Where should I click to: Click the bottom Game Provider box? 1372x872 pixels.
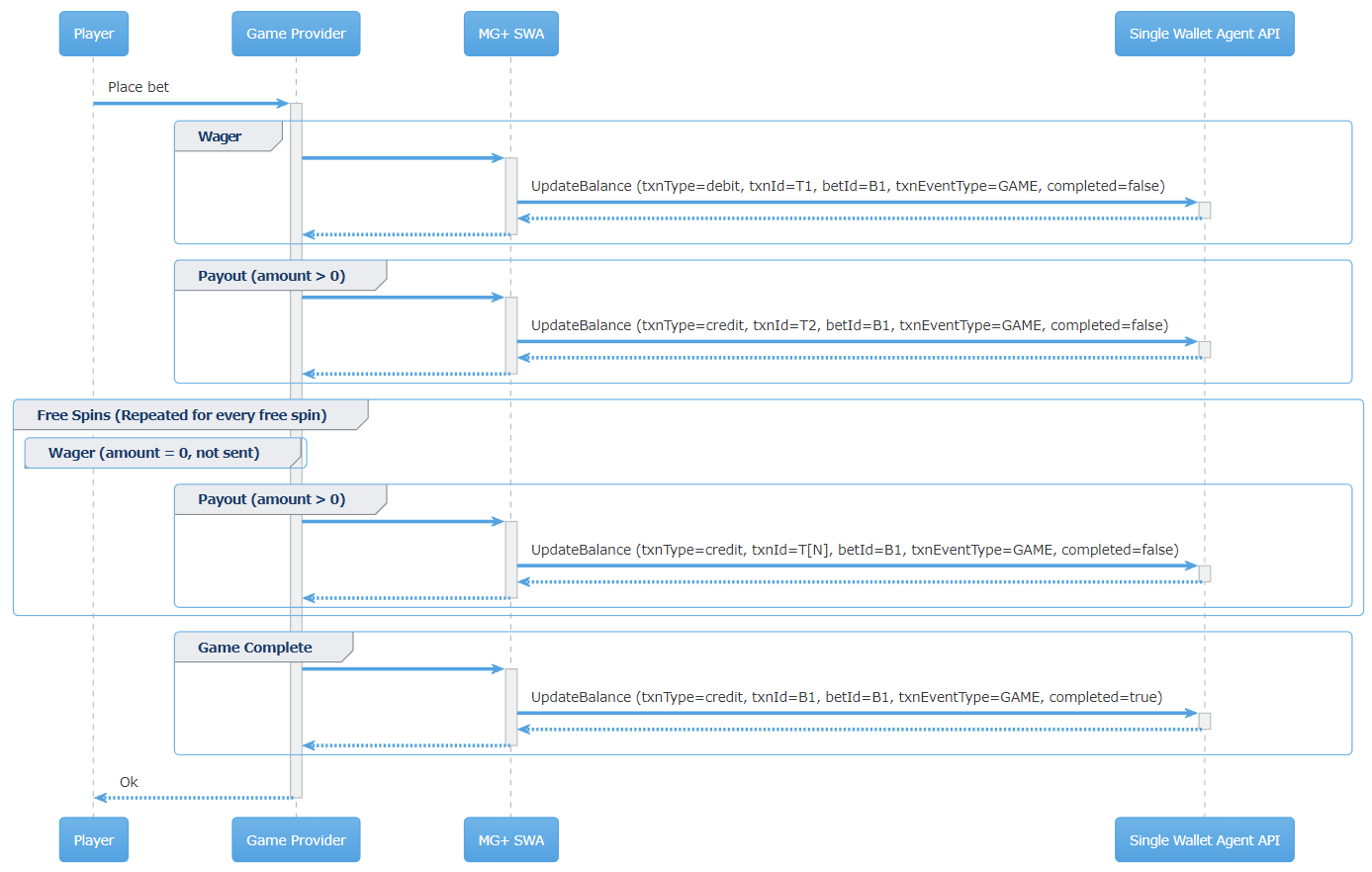(296, 840)
